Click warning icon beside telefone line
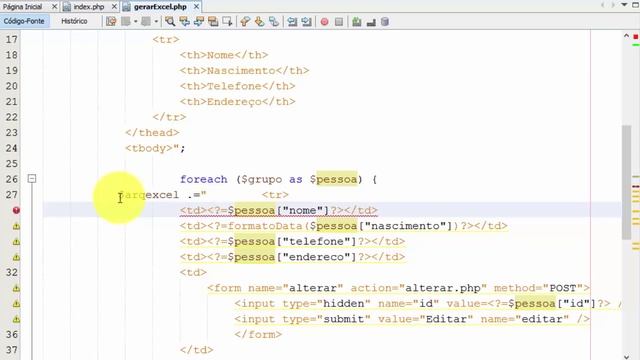 [x=16, y=242]
